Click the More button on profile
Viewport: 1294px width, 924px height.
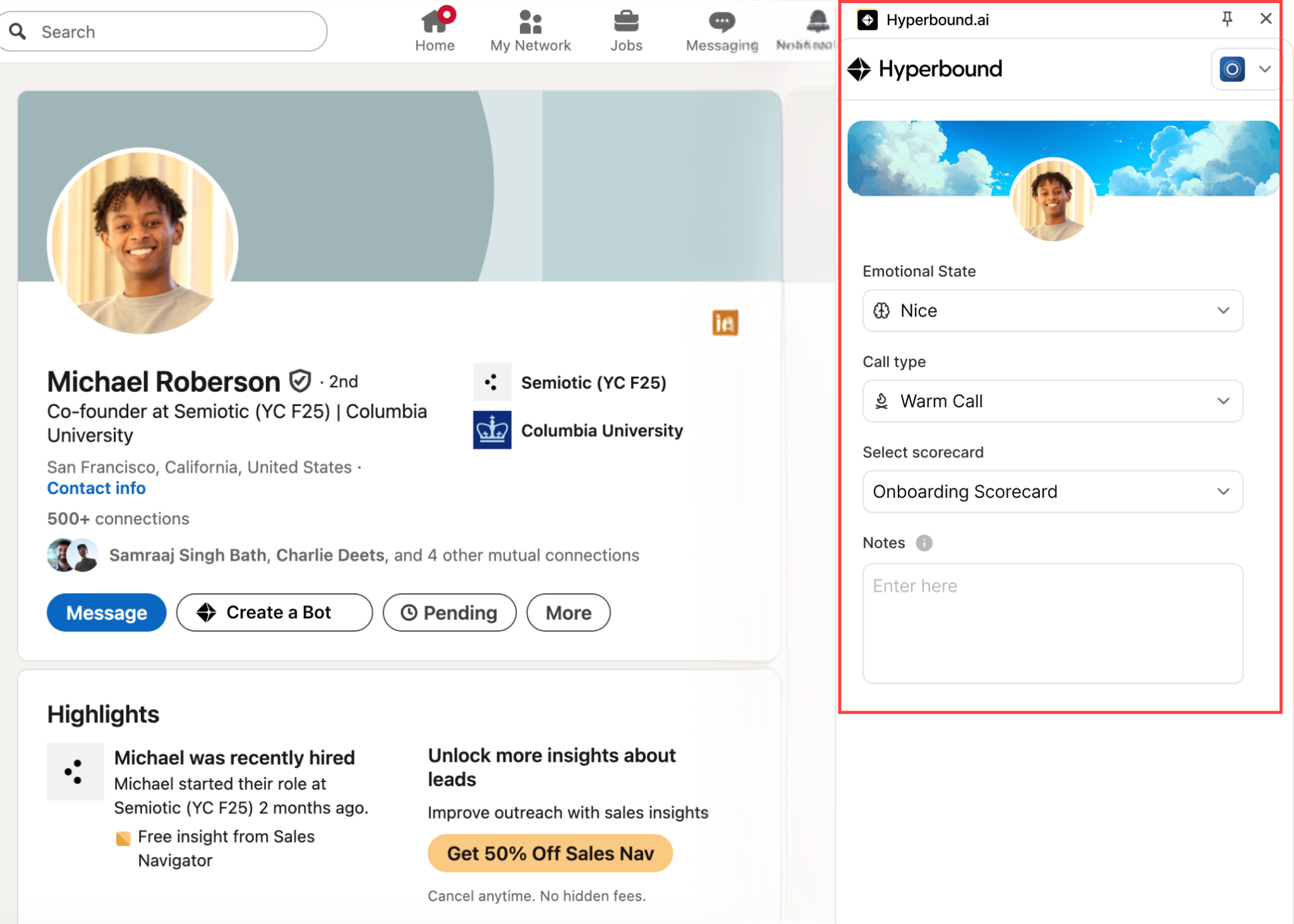(x=569, y=612)
